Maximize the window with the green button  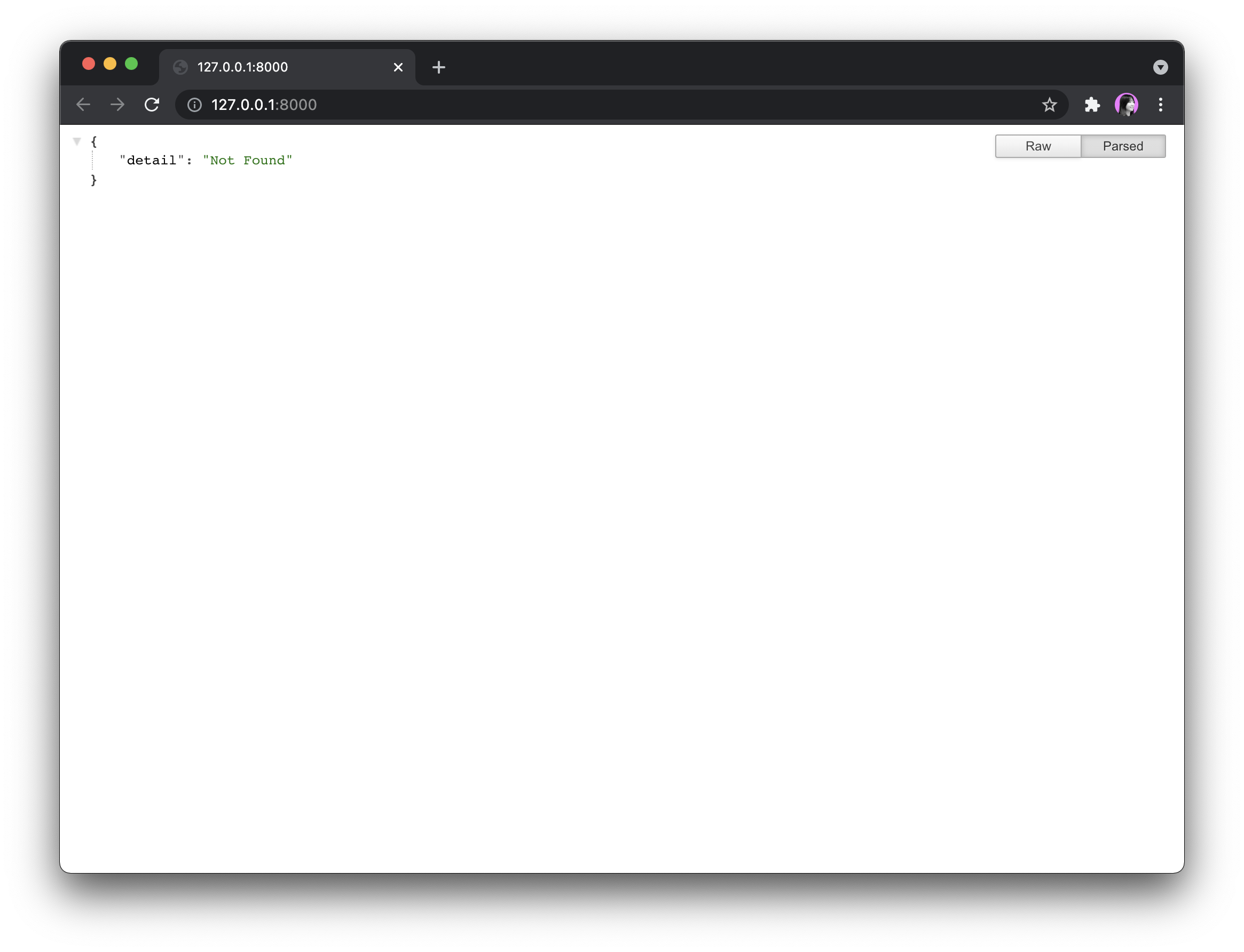click(131, 64)
